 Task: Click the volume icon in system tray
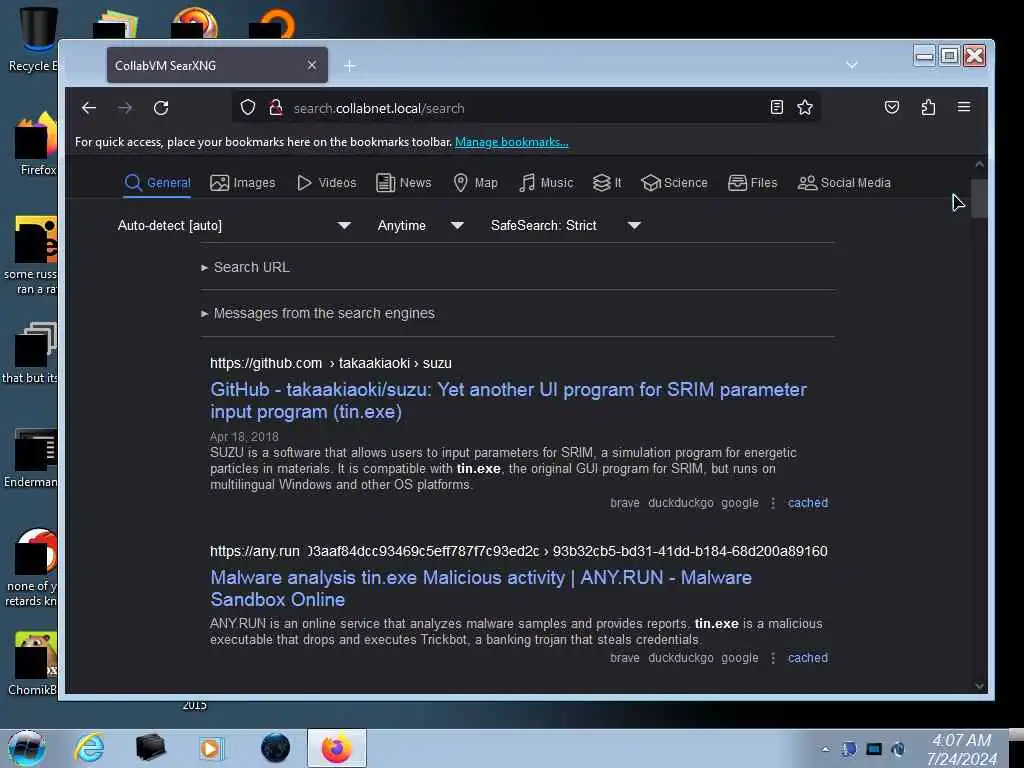(898, 749)
